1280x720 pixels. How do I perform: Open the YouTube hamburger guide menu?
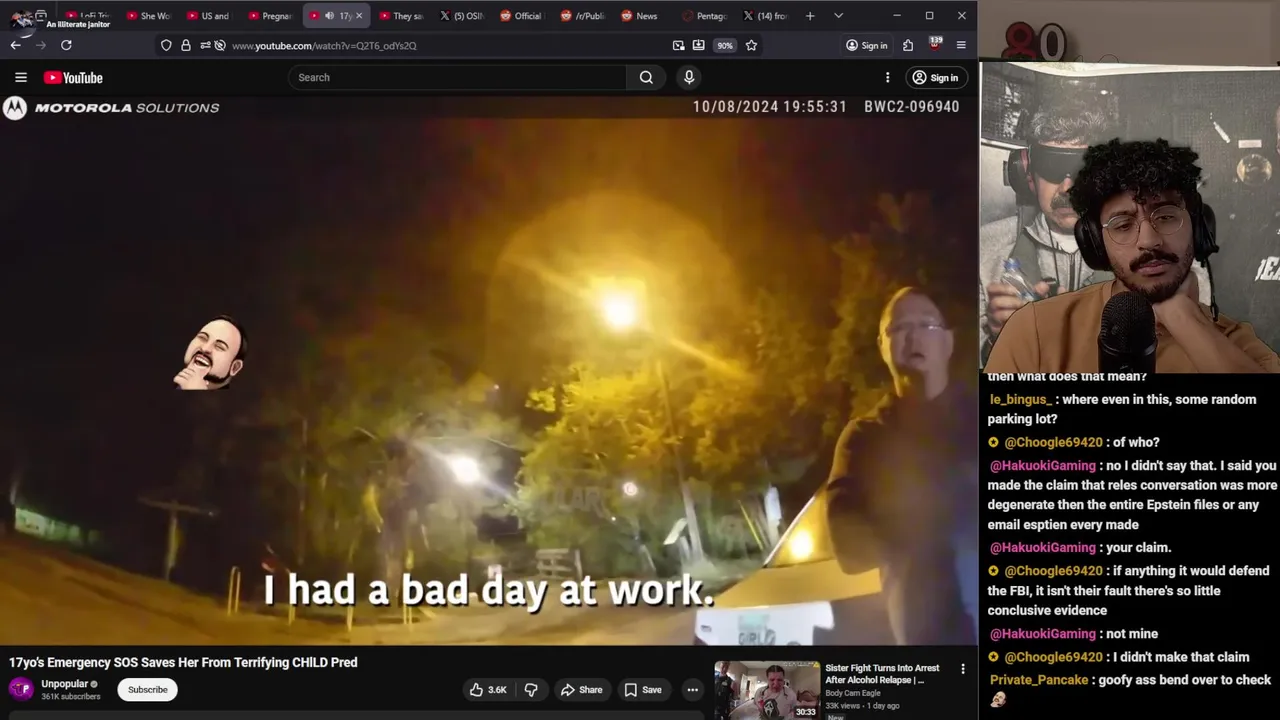pyautogui.click(x=20, y=77)
